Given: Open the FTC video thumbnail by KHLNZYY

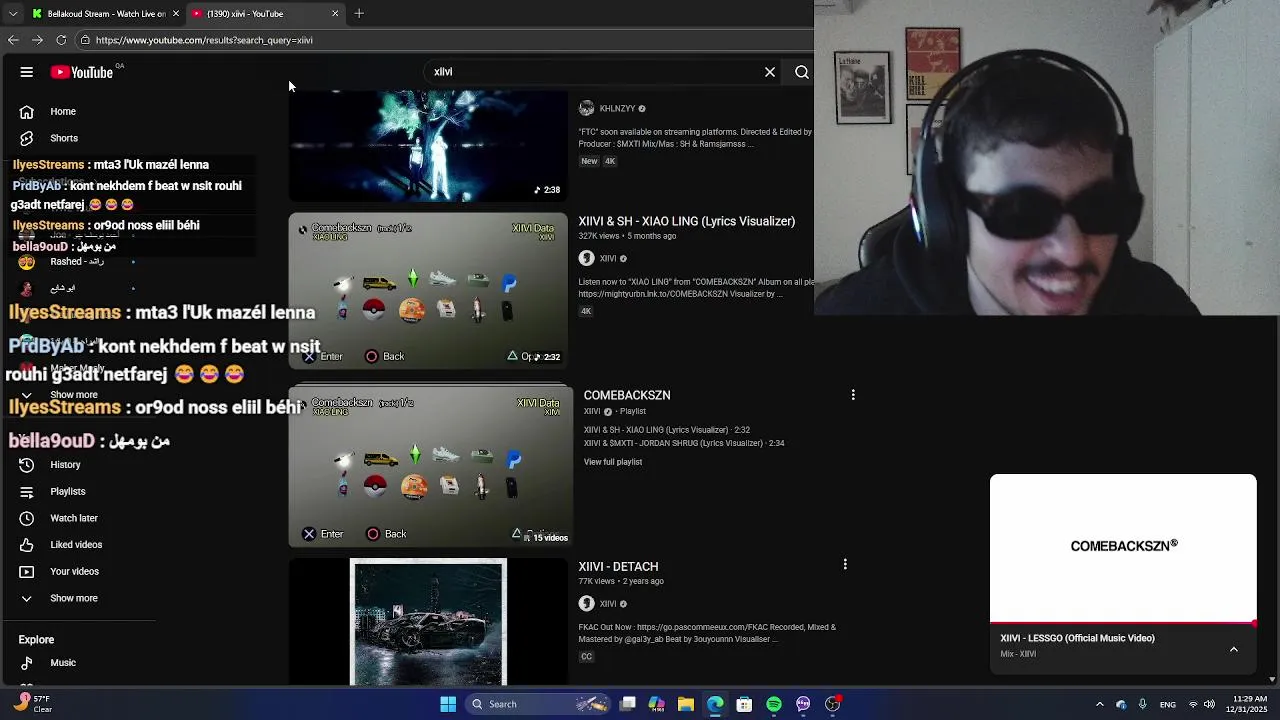Looking at the screenshot, I should click(x=428, y=146).
